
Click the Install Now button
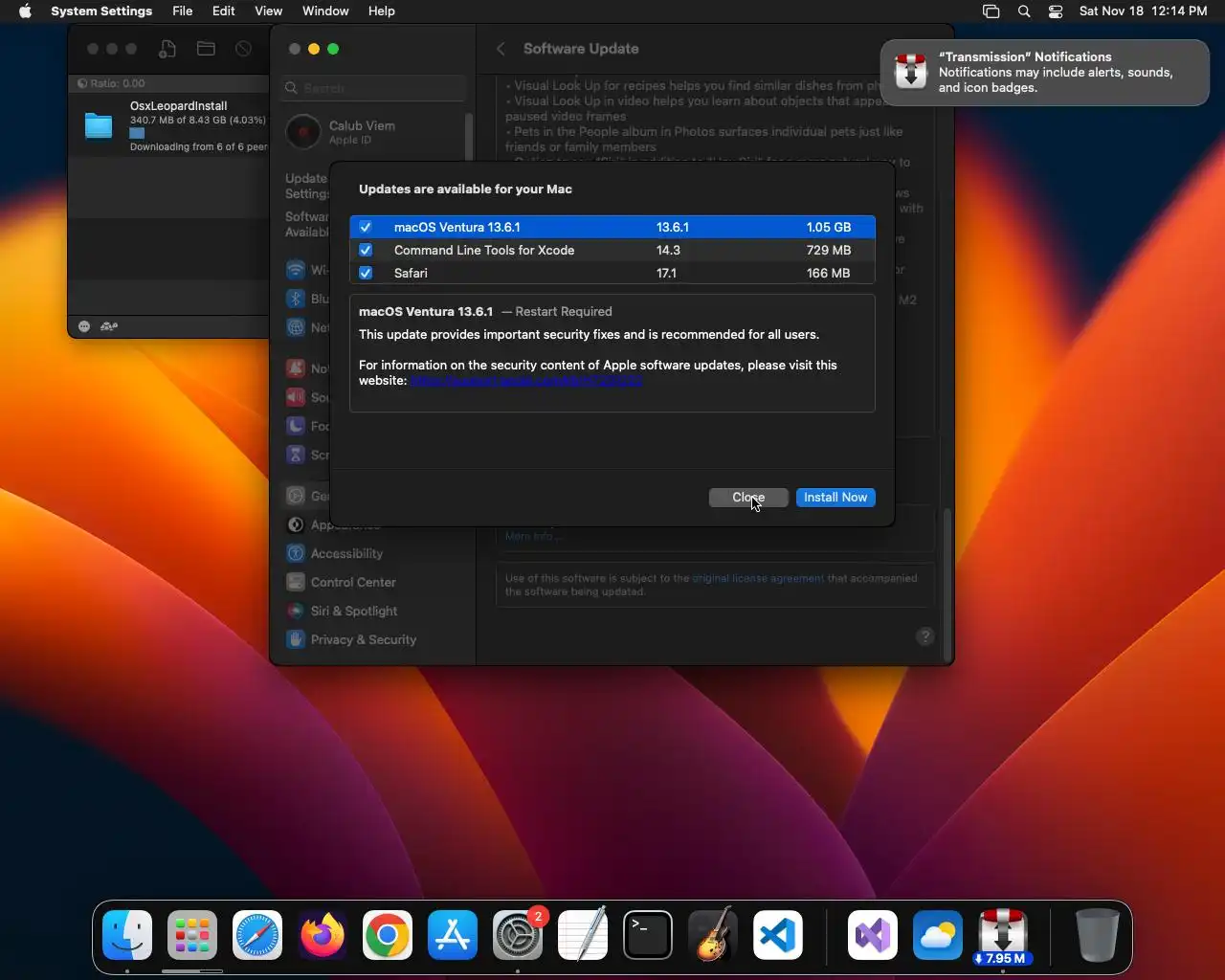tap(835, 498)
